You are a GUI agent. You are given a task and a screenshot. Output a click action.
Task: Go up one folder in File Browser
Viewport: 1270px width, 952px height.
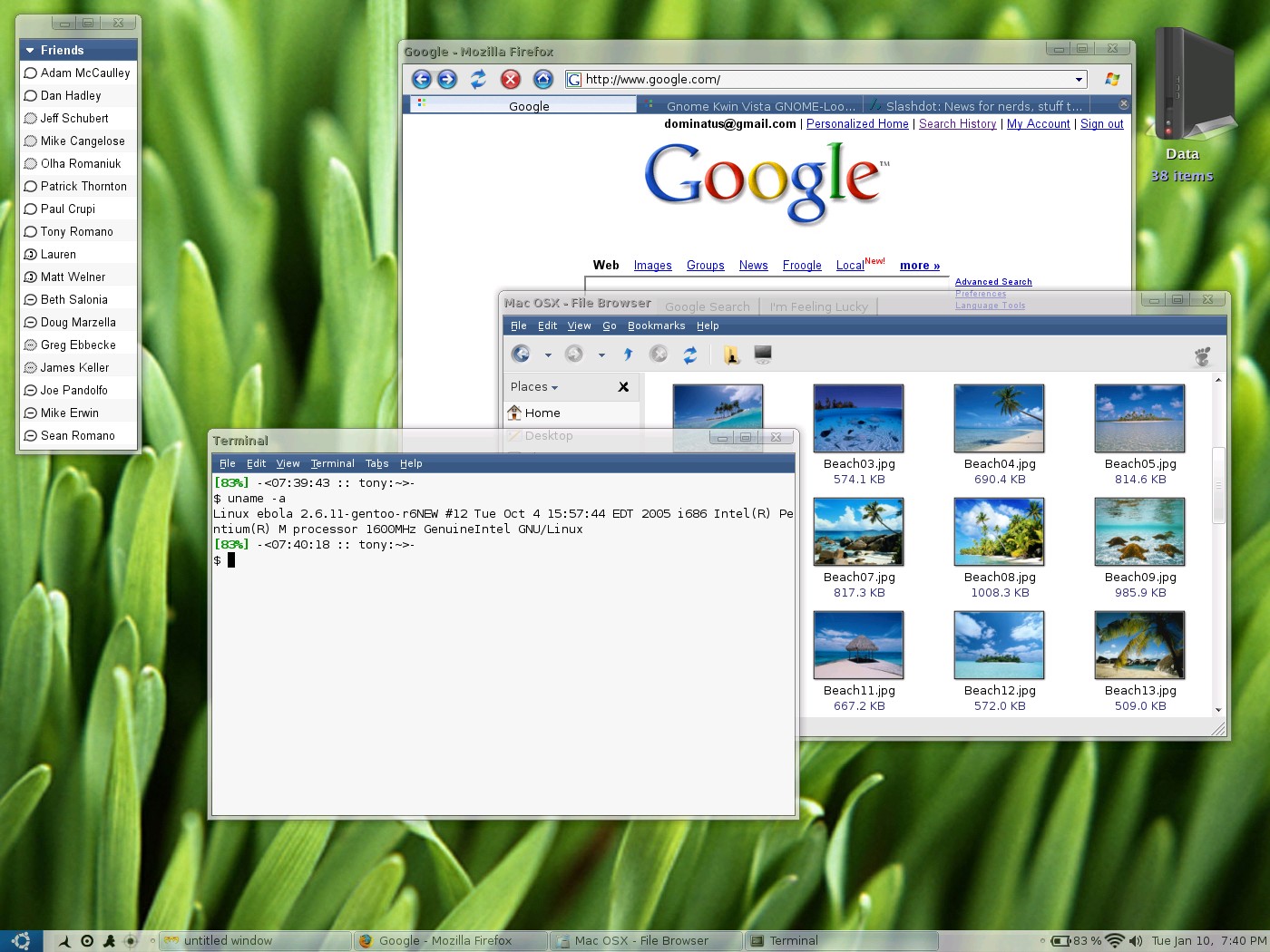628,355
